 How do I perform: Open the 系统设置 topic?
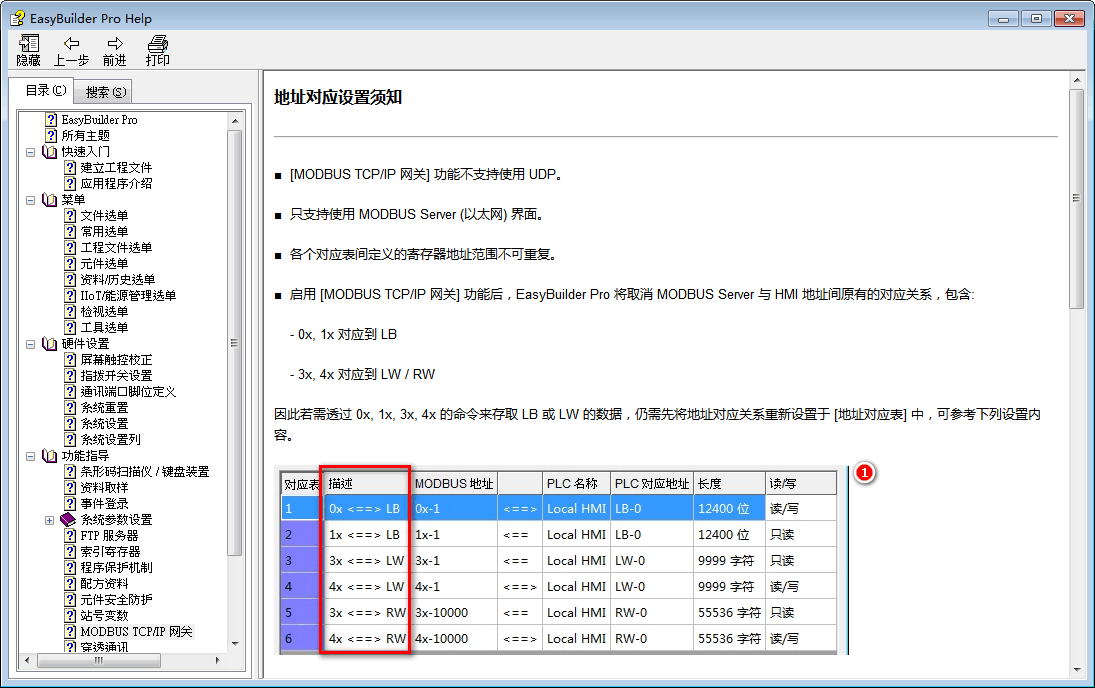click(104, 424)
